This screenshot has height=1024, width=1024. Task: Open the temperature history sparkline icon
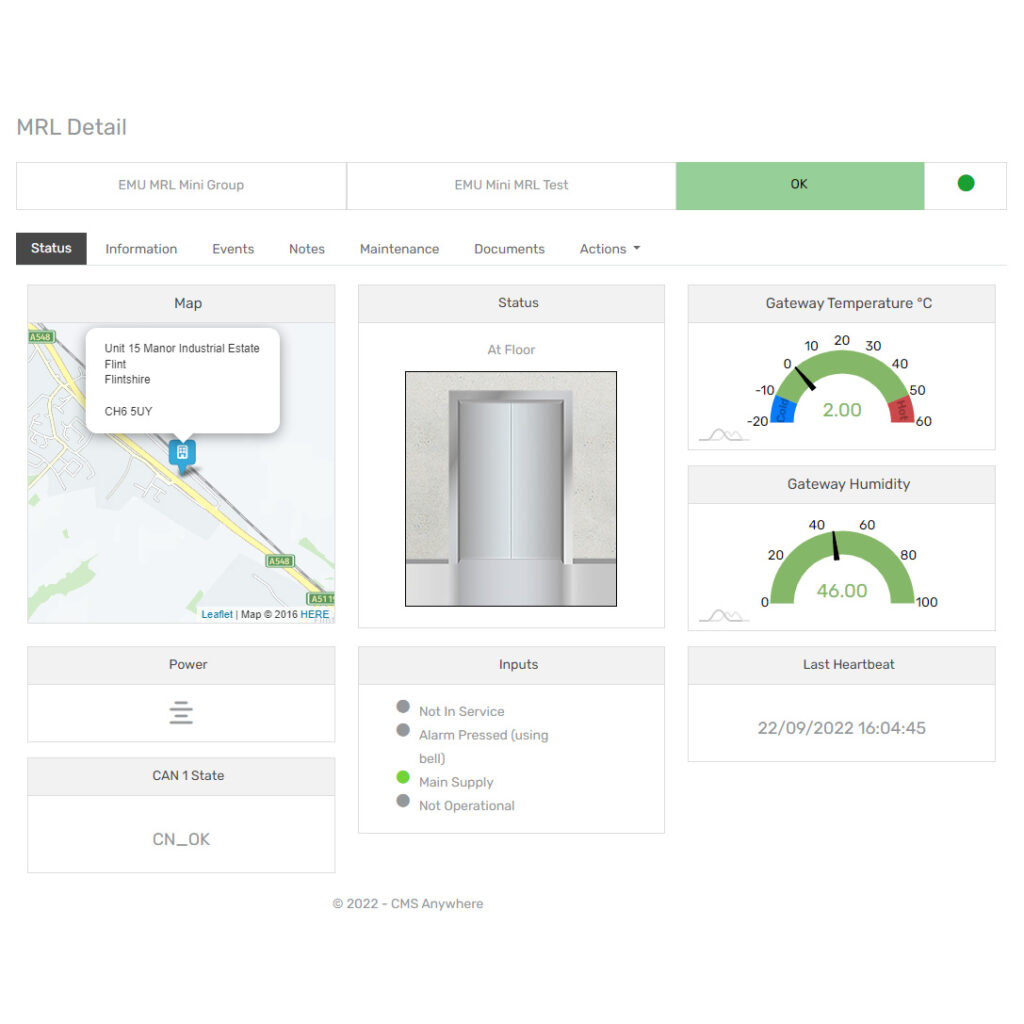coord(723,435)
